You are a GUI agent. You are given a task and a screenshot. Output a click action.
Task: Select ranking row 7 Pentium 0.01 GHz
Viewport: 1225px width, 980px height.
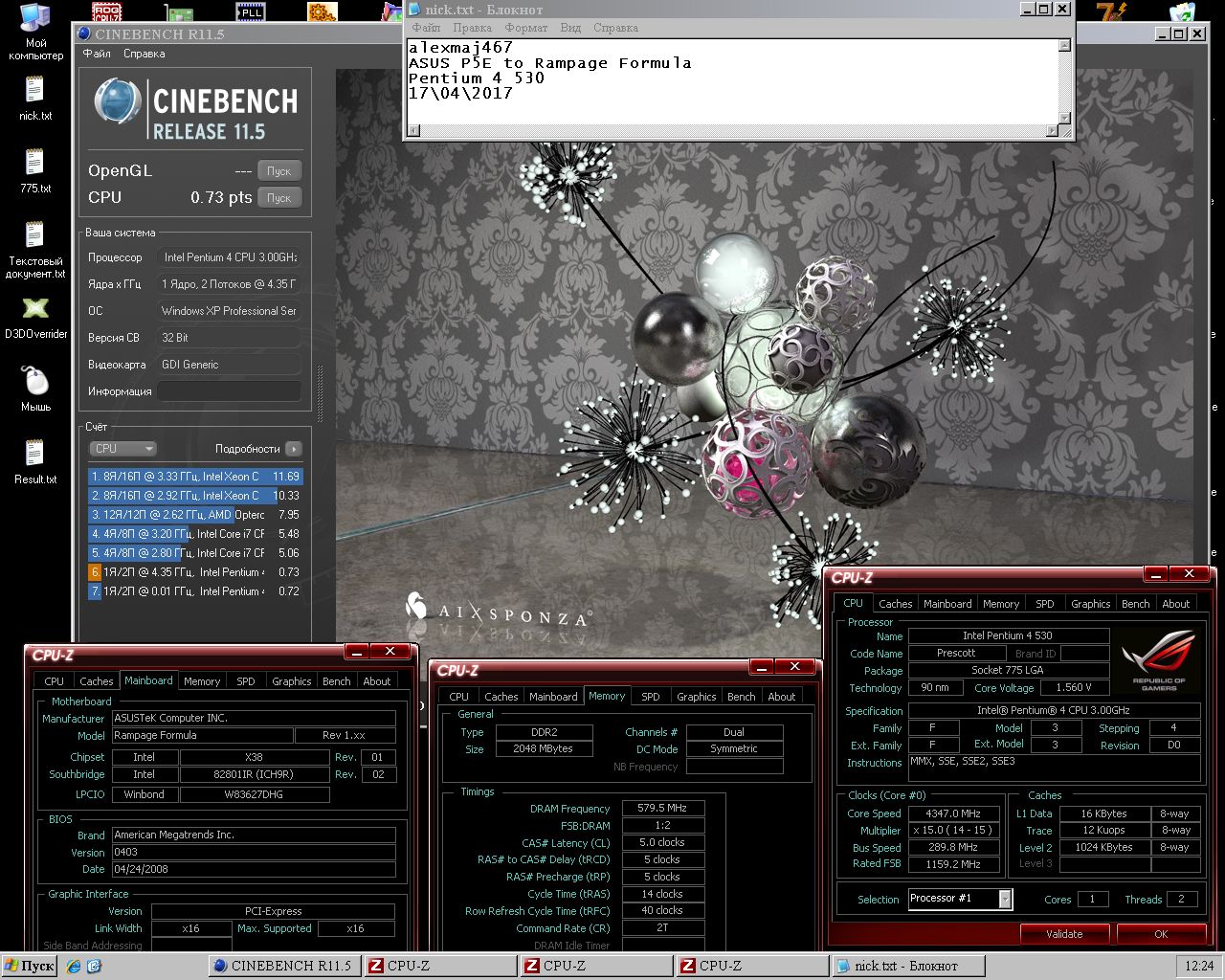pos(195,590)
